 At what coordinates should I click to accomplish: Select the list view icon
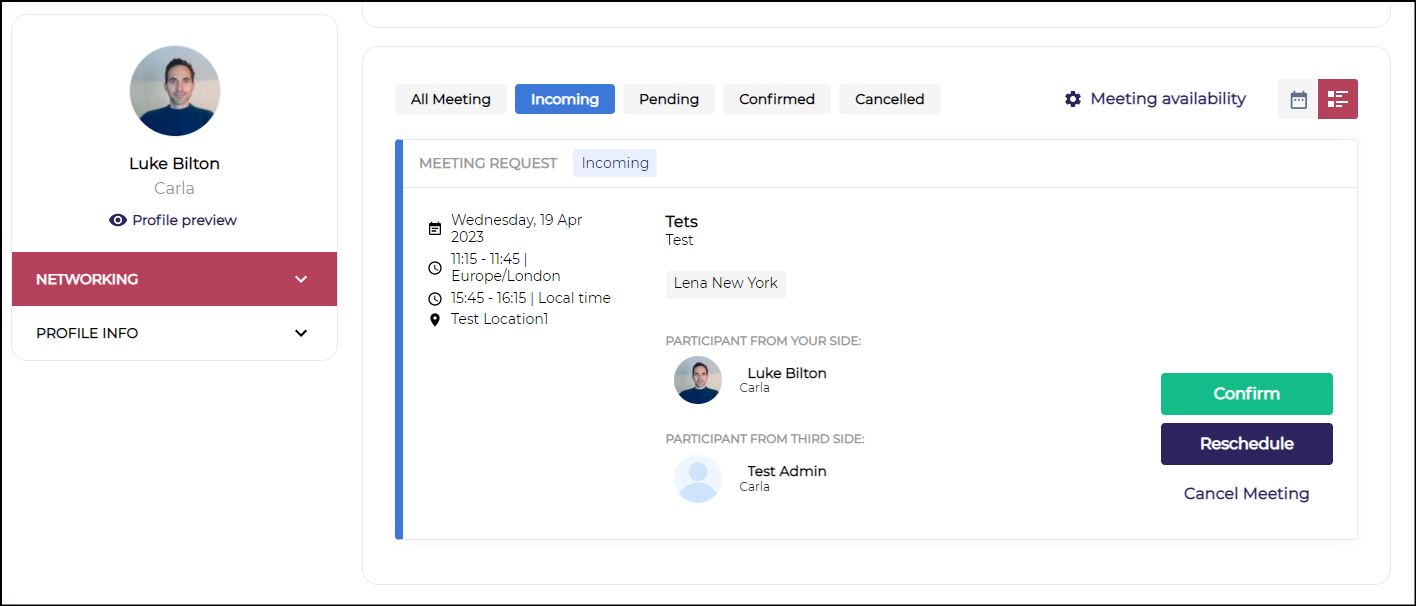(1338, 99)
